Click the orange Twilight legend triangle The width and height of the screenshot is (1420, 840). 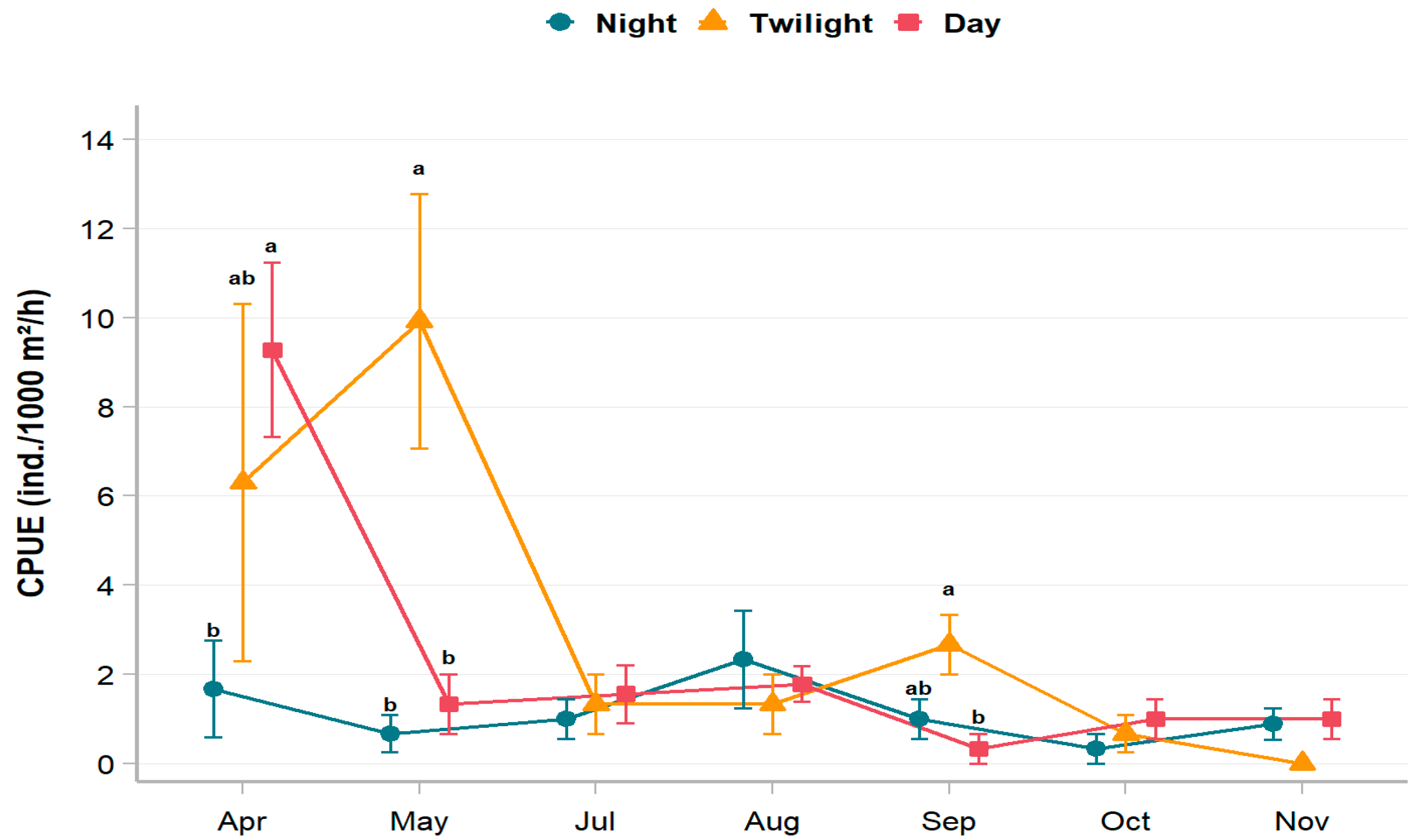click(x=713, y=21)
